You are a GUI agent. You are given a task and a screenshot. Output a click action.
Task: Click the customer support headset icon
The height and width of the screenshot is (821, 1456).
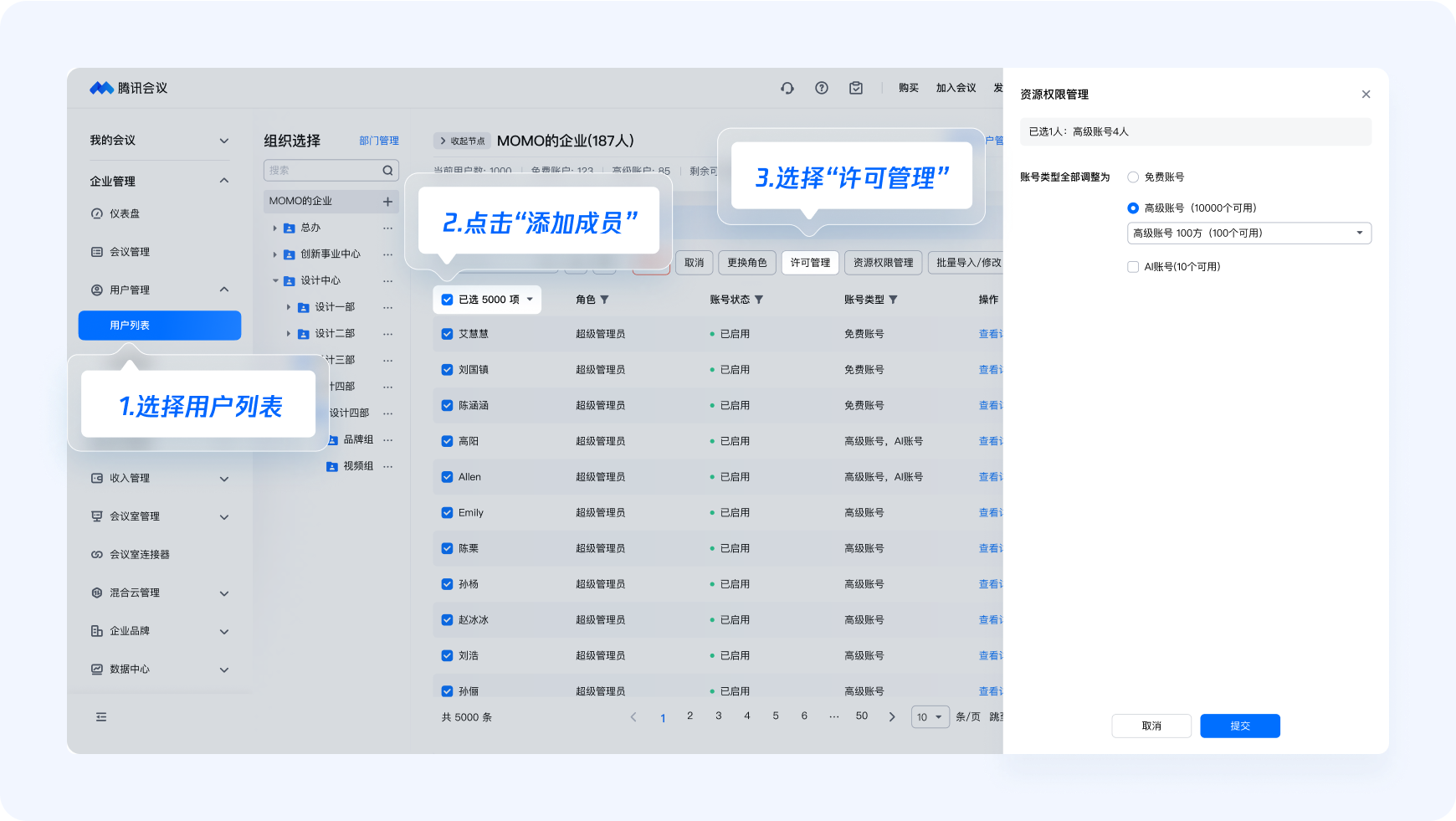(x=787, y=88)
